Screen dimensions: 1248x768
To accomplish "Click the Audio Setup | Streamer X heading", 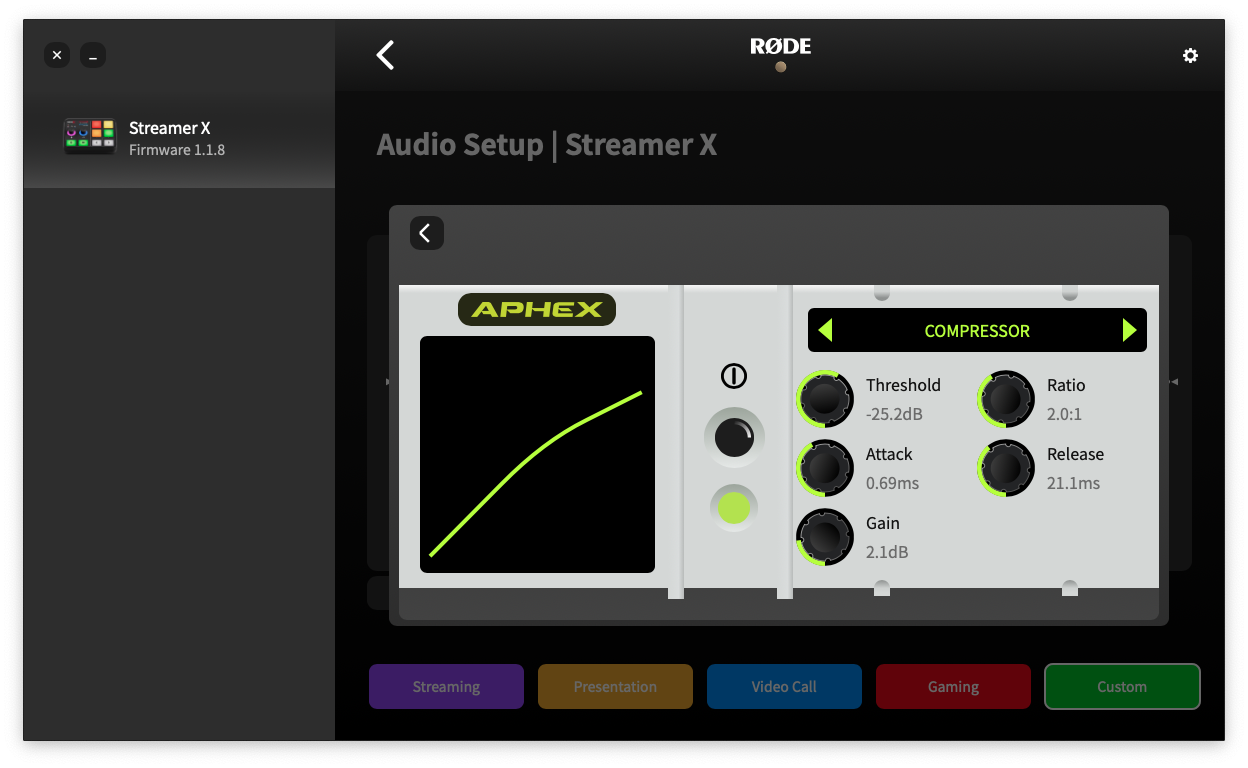I will click(x=547, y=145).
